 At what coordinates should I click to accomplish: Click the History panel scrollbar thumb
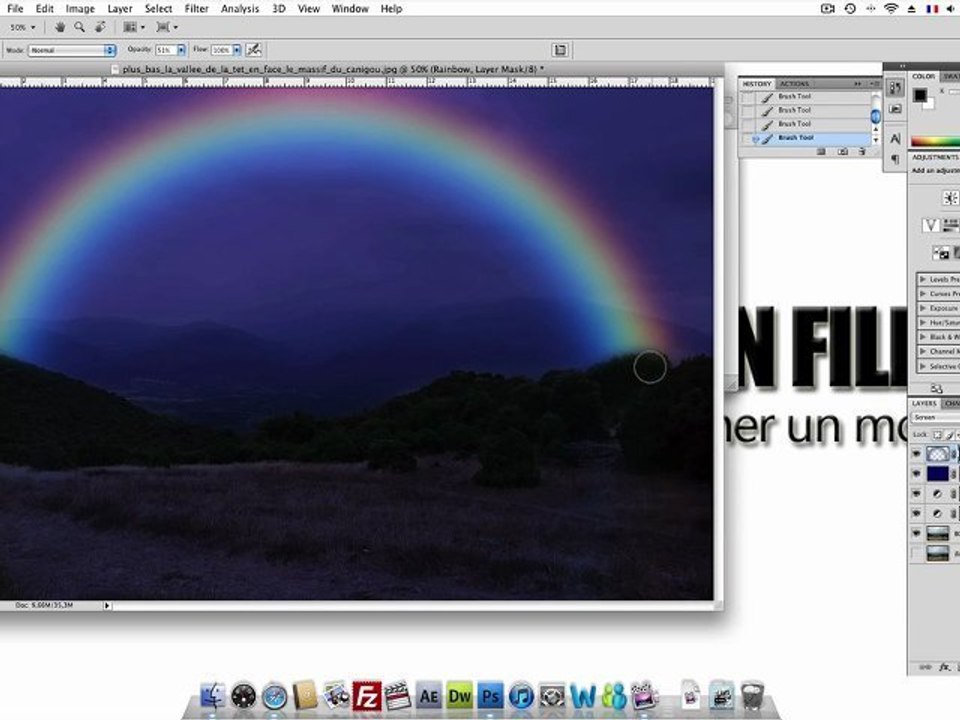point(876,115)
